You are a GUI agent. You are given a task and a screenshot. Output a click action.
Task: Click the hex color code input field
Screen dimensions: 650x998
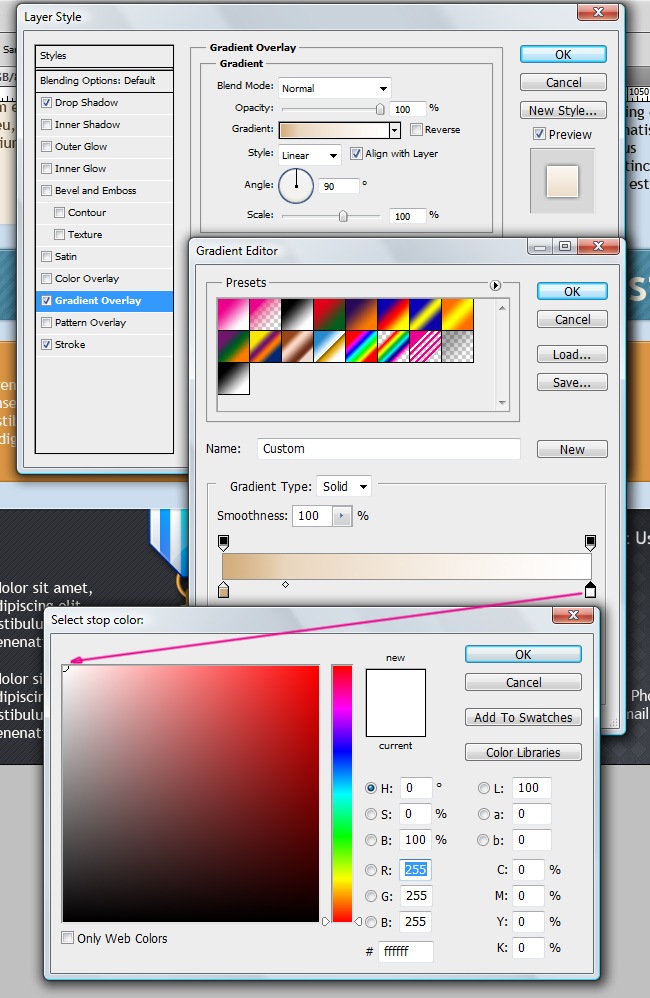point(405,951)
